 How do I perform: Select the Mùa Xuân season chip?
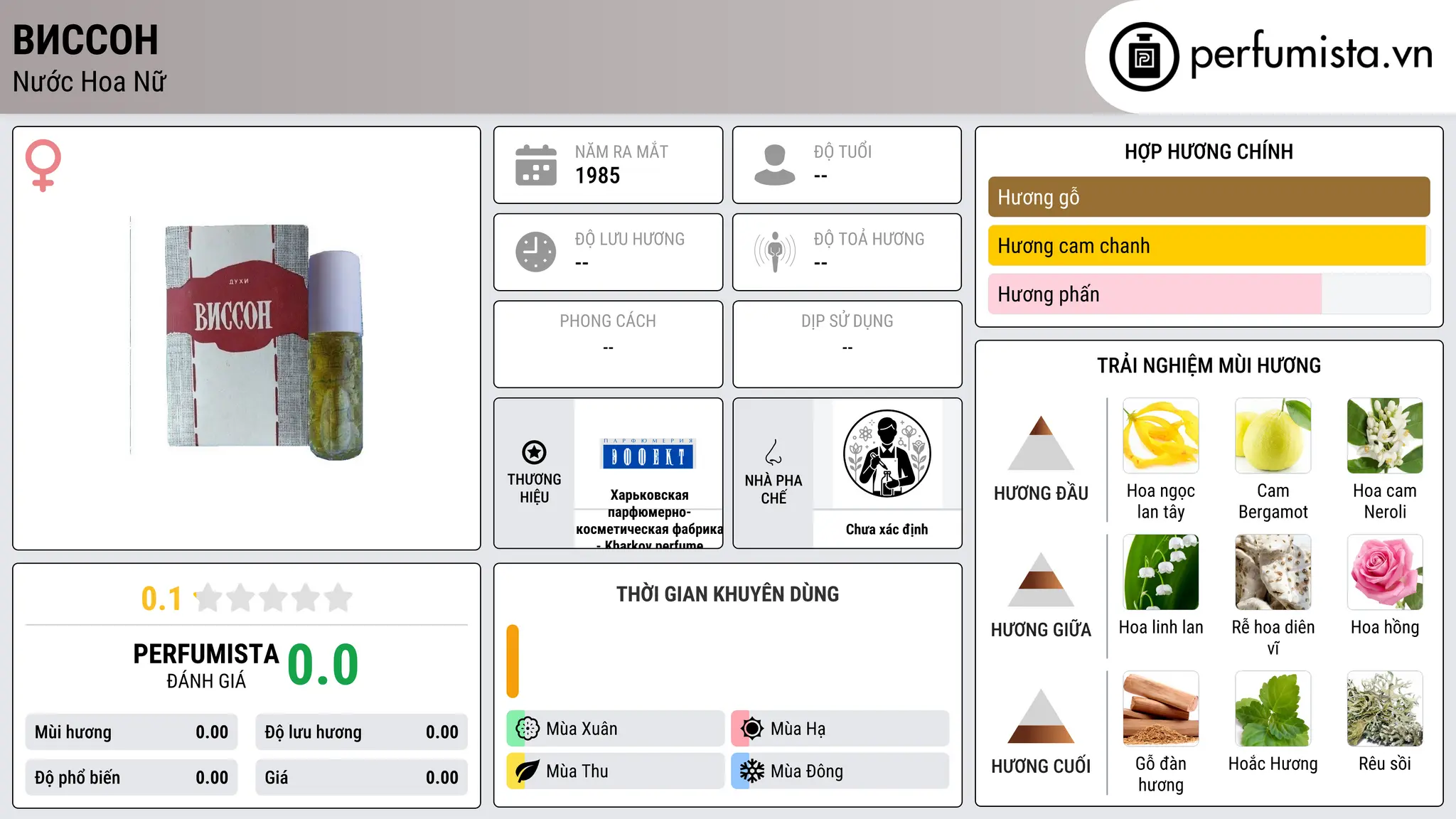click(x=615, y=729)
